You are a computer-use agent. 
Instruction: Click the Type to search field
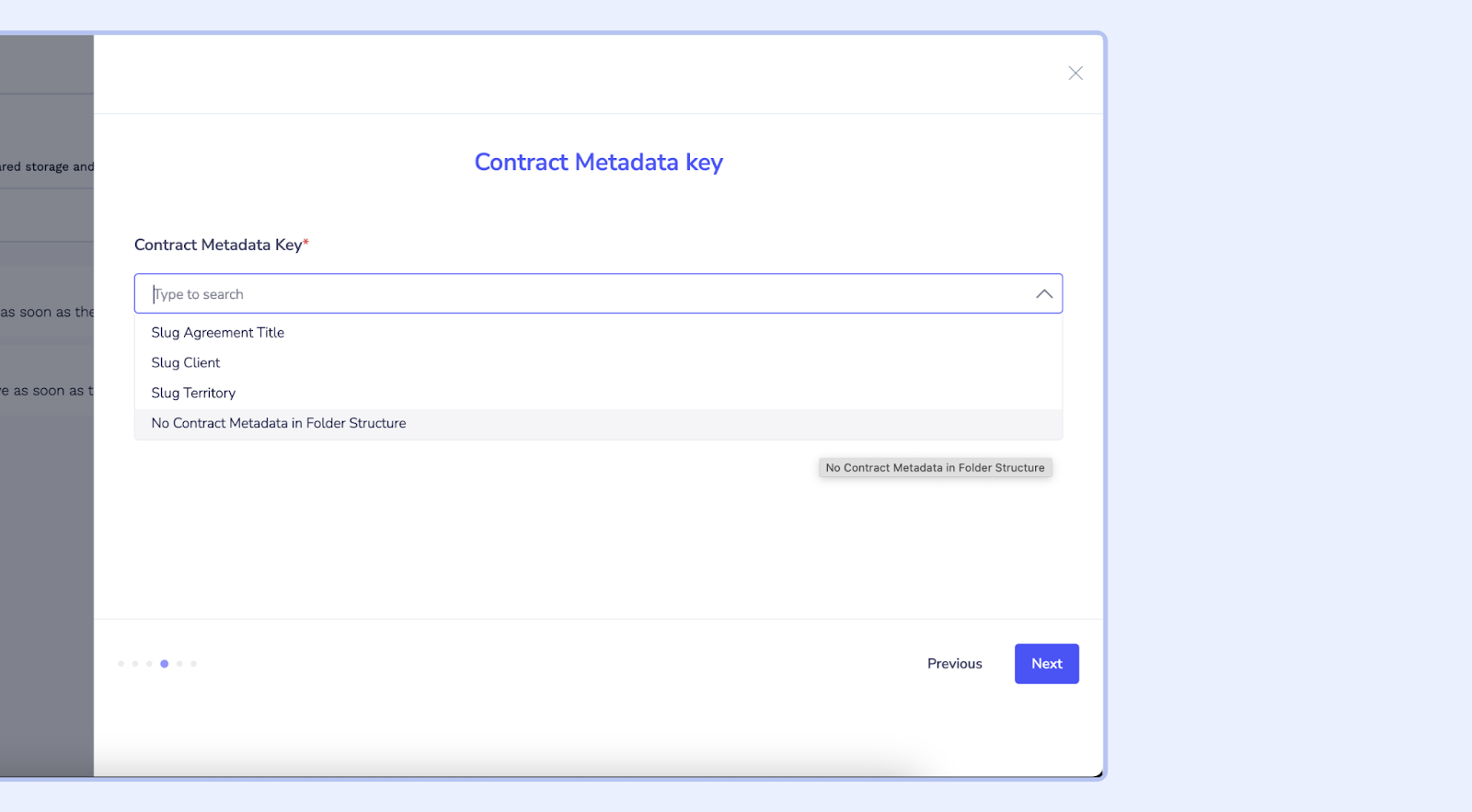[589, 294]
